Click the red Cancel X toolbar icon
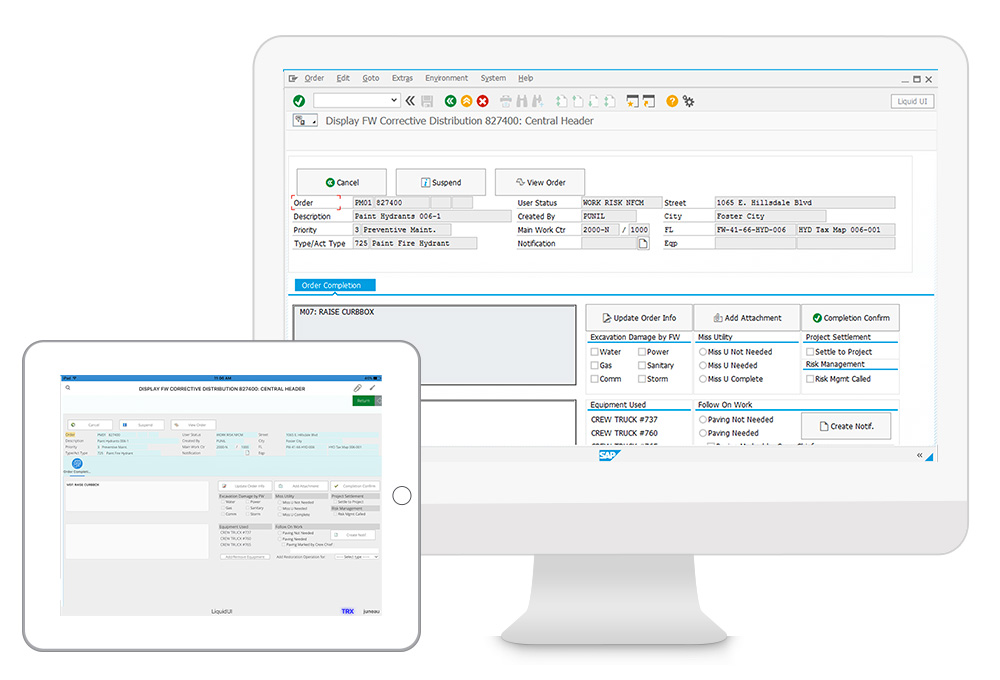Image resolution: width=1000 pixels, height=680 pixels. (482, 101)
